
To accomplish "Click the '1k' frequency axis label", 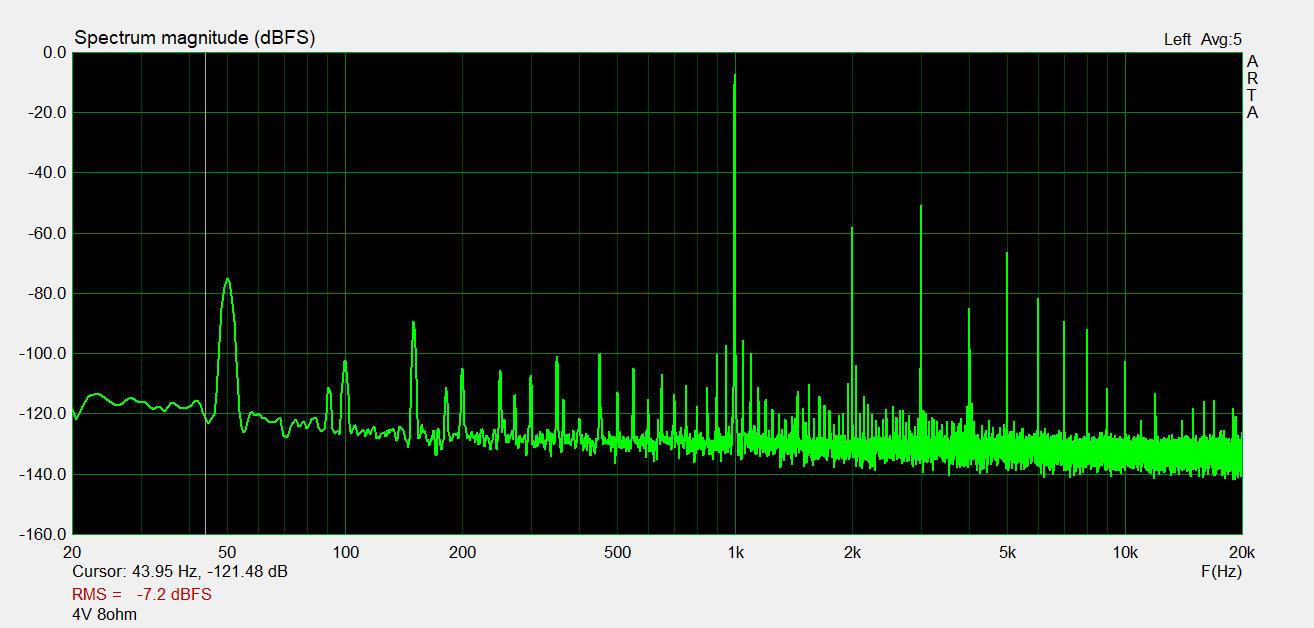I will click(x=735, y=552).
